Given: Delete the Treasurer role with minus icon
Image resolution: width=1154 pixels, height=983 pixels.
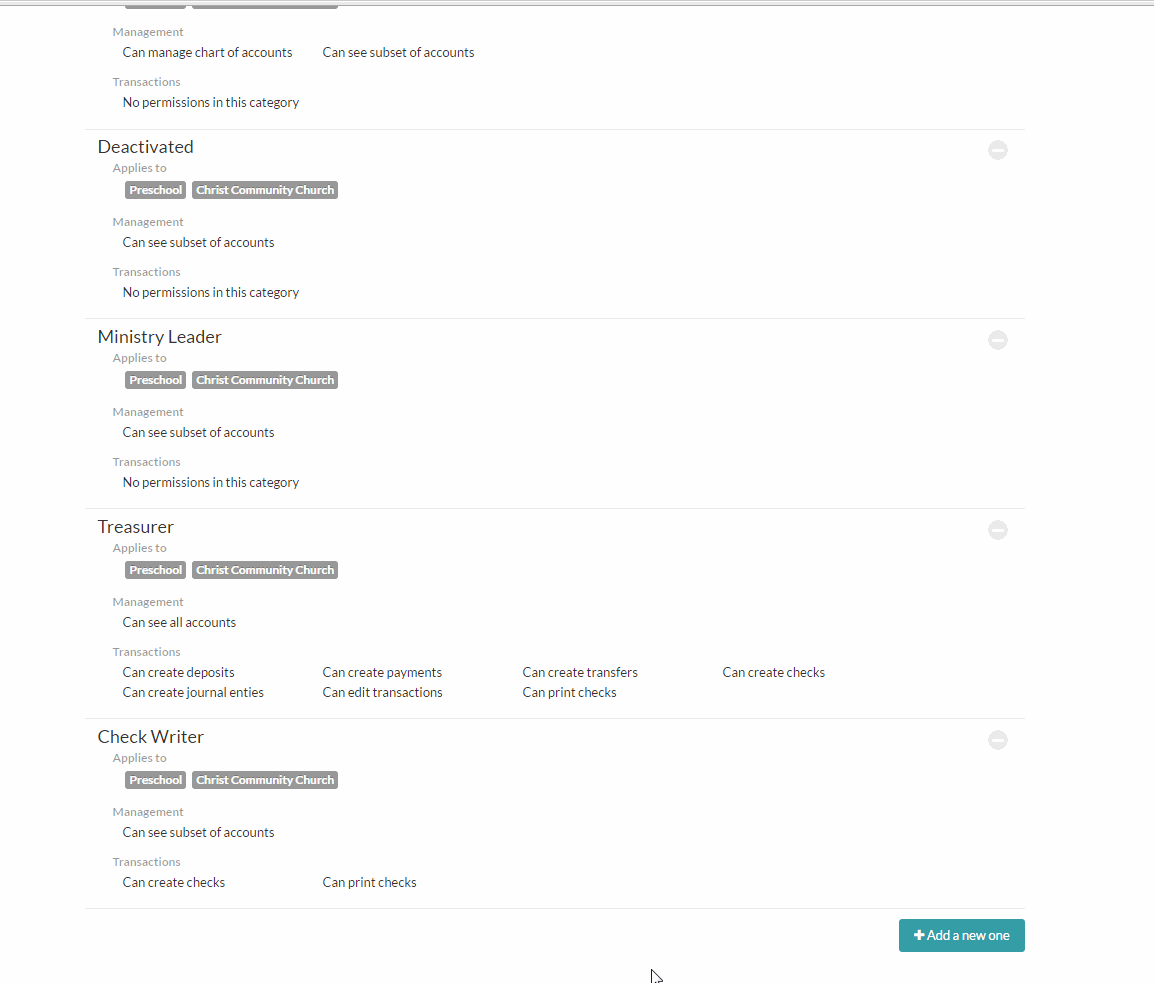Looking at the screenshot, I should [998, 530].
